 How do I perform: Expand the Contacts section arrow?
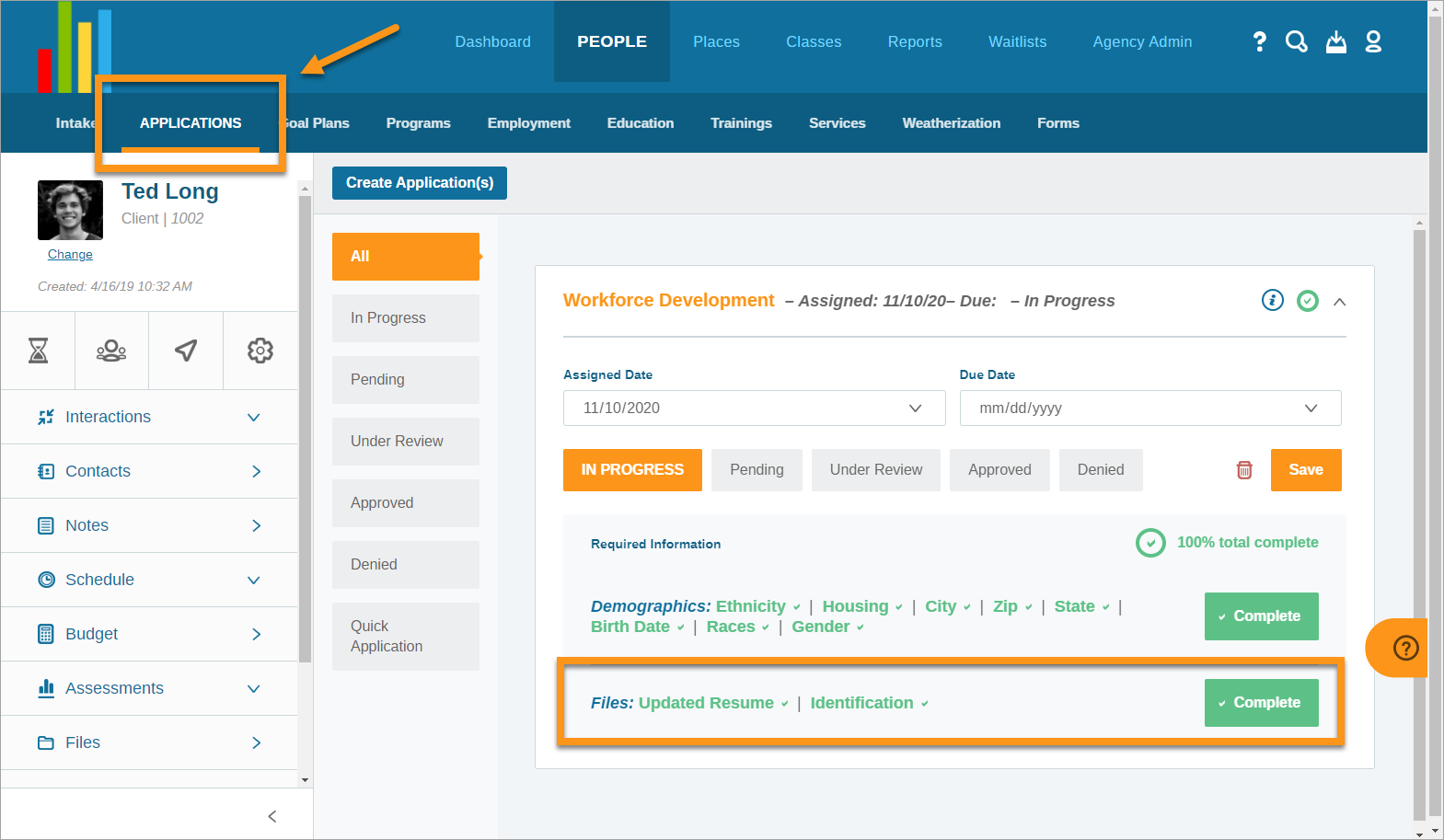click(257, 471)
